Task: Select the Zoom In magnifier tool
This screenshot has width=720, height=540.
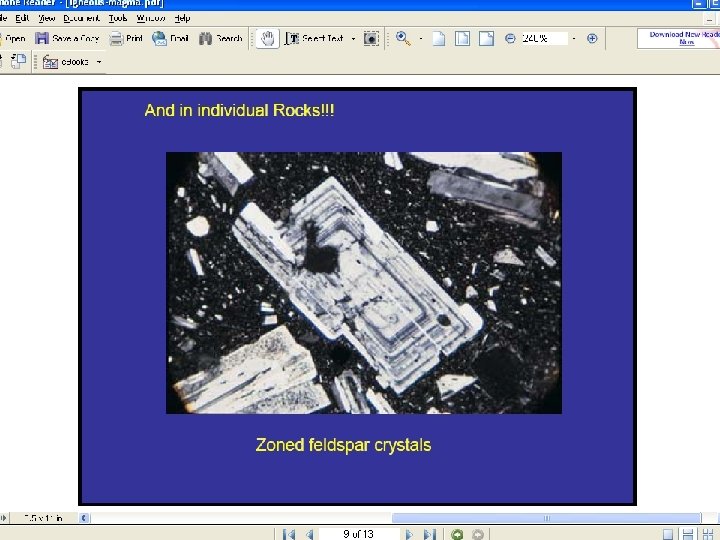Action: [x=403, y=39]
